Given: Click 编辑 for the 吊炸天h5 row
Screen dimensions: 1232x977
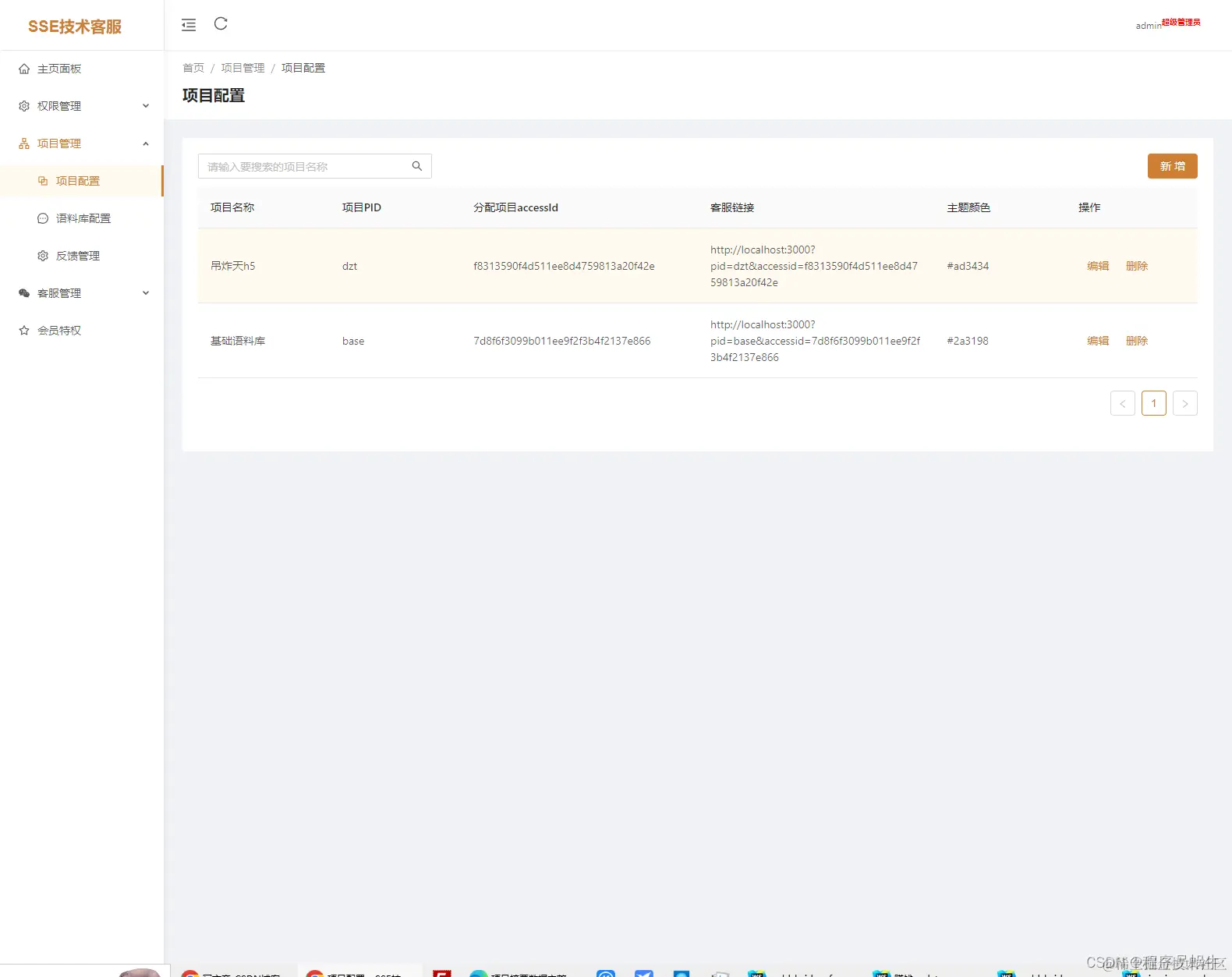Looking at the screenshot, I should point(1098,266).
